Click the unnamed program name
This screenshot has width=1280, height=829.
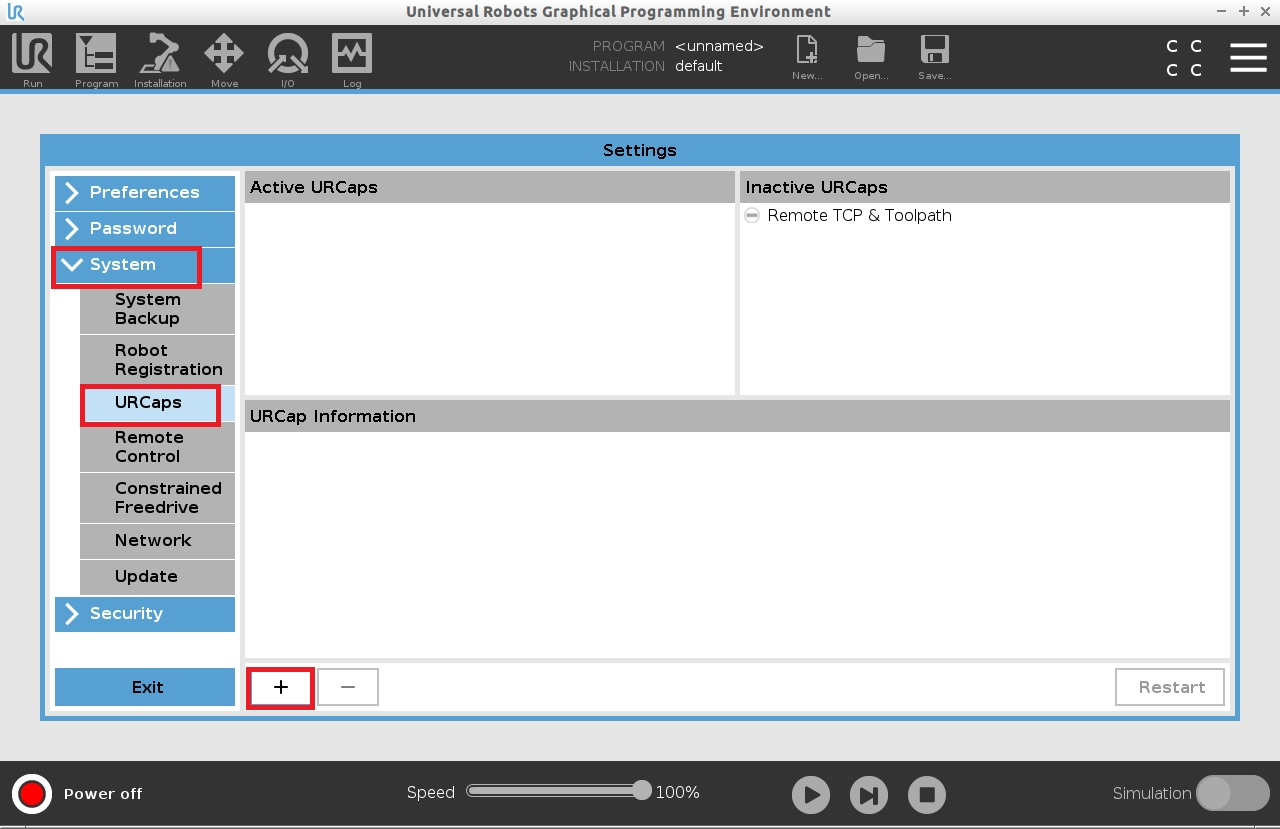click(719, 47)
